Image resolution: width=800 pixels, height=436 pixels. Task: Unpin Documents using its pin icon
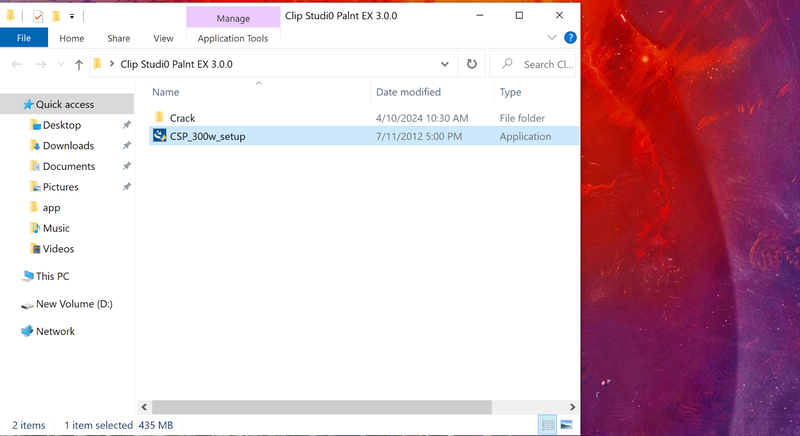[x=127, y=166]
